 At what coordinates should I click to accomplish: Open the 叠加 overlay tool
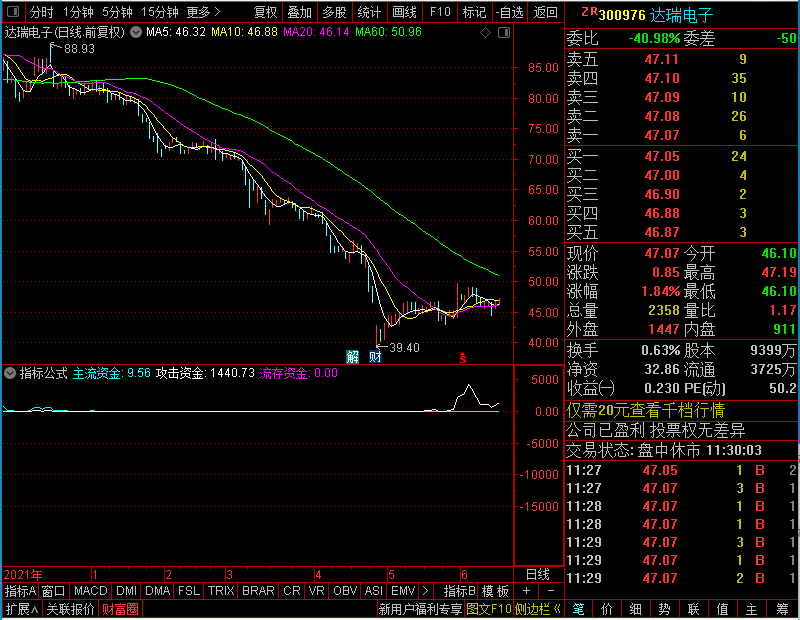pos(299,12)
